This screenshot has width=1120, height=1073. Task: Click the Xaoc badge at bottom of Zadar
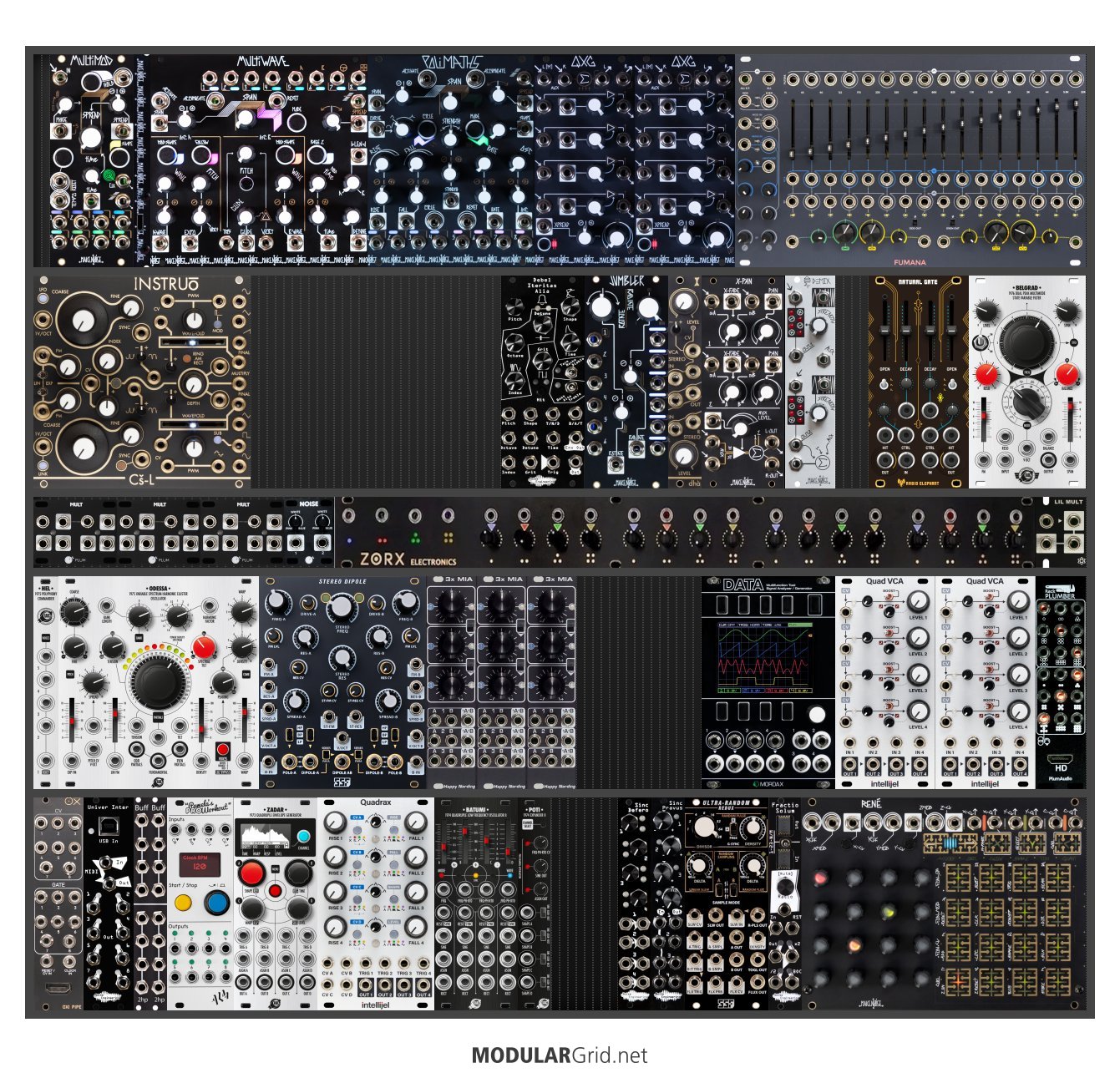tap(275, 1004)
